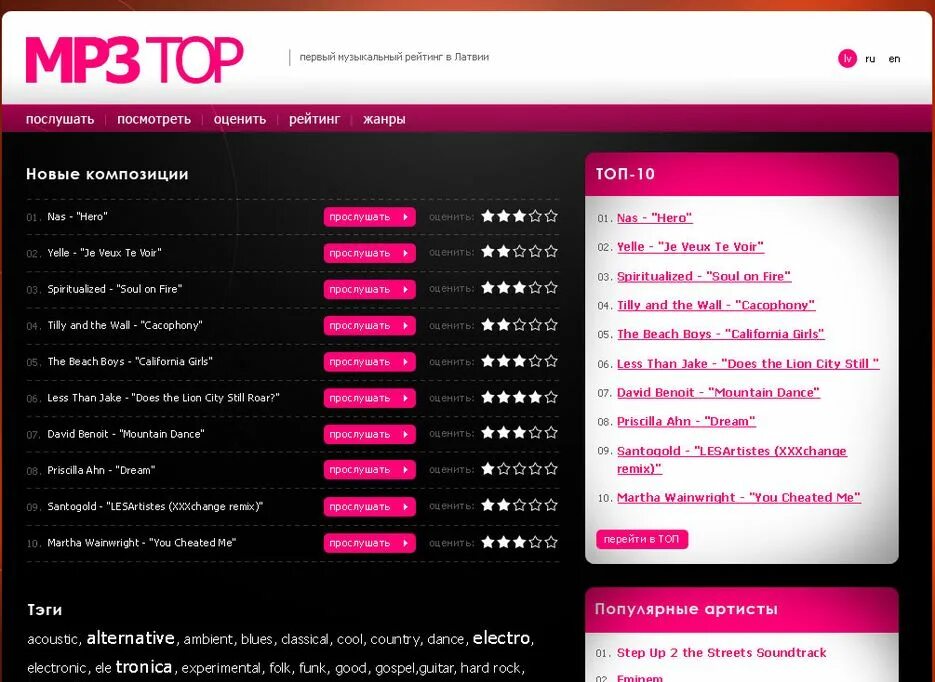
Task: Rate Spiritualized track one star
Action: click(x=488, y=288)
